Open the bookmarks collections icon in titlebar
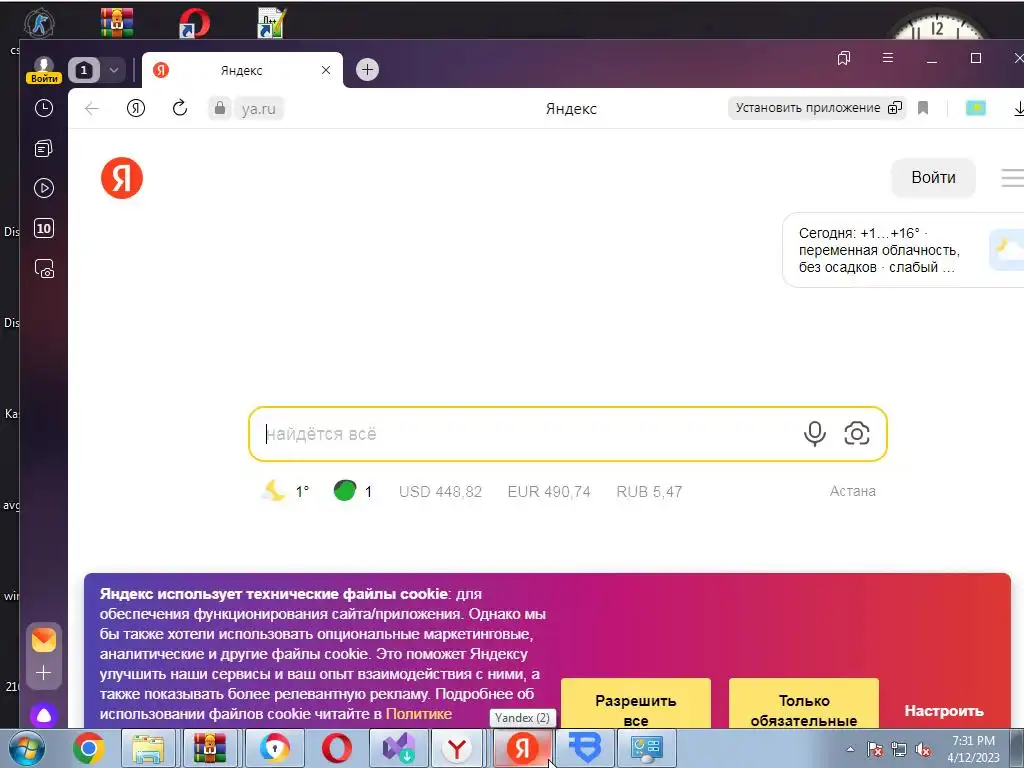The width and height of the screenshot is (1024, 768). [844, 58]
